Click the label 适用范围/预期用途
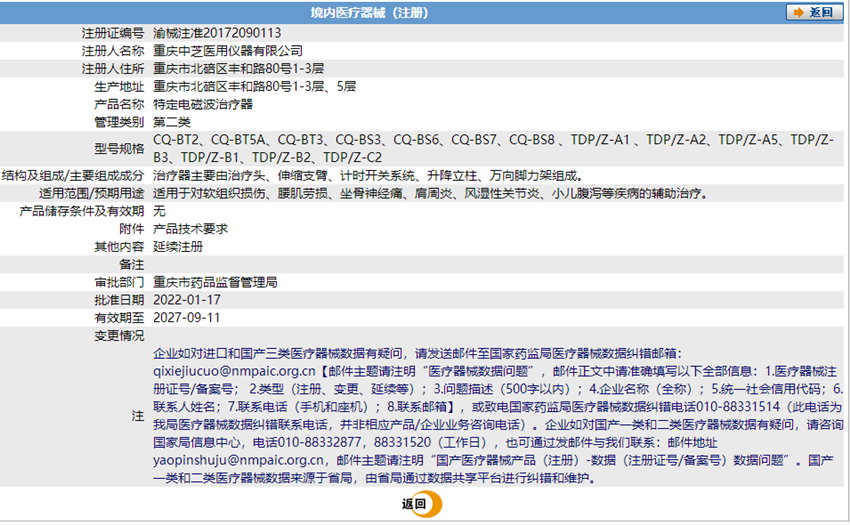This screenshot has height=525, width=850. [92, 194]
